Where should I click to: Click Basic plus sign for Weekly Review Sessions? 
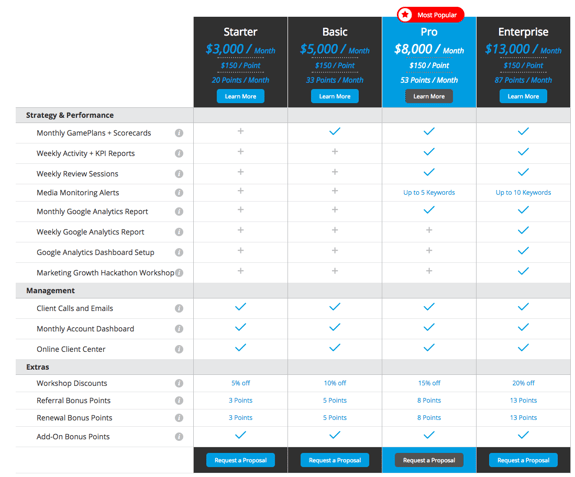tap(335, 172)
